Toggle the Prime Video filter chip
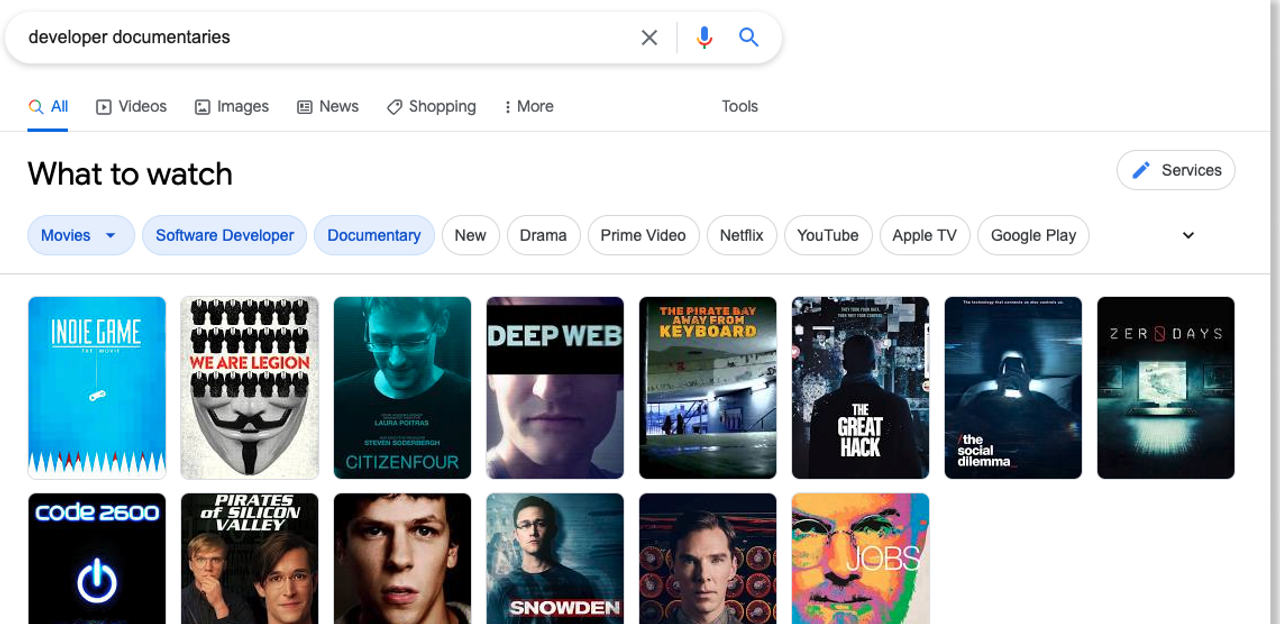Screen dimensions: 1280x624 pyautogui.click(x=643, y=235)
